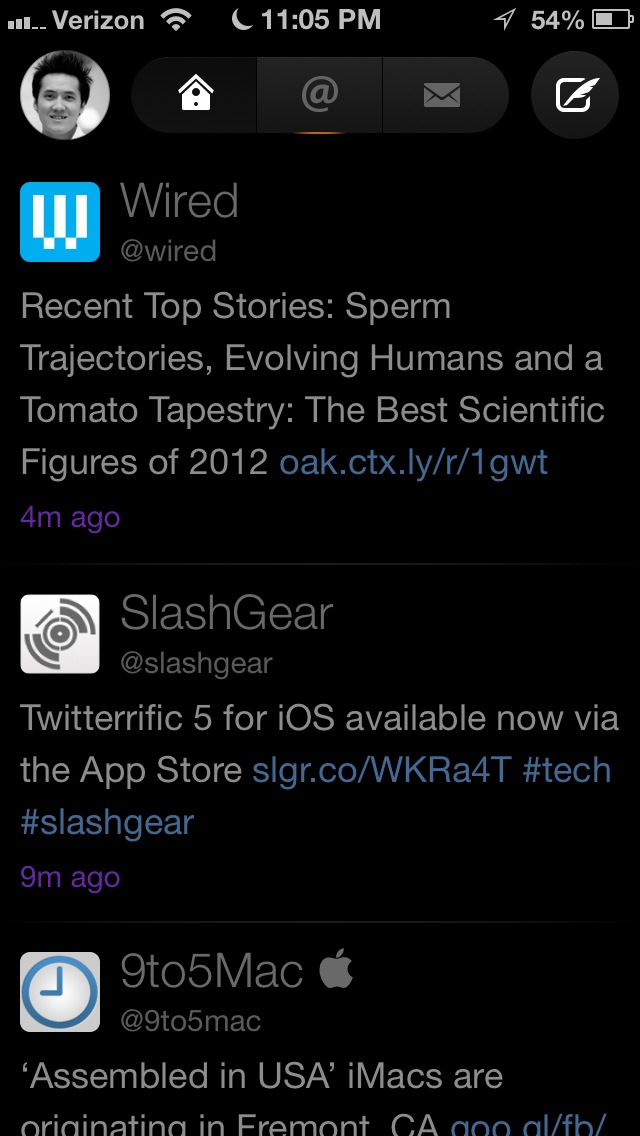Tap the 9to5Mac clock avatar icon
The image size is (640, 1136).
click(60, 991)
